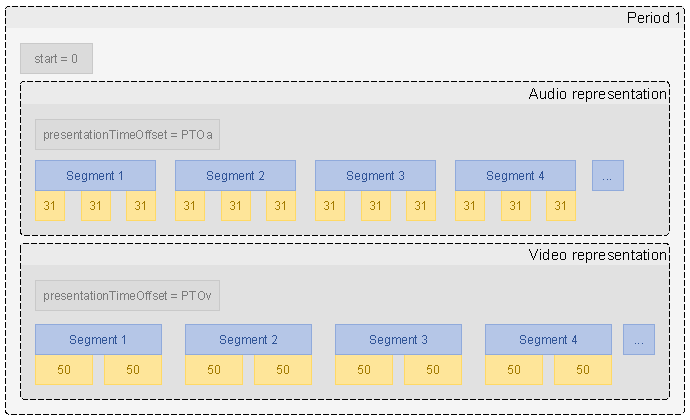Select video Segment 2 block
Image resolution: width=690 pixels, height=420 pixels.
(x=249, y=339)
